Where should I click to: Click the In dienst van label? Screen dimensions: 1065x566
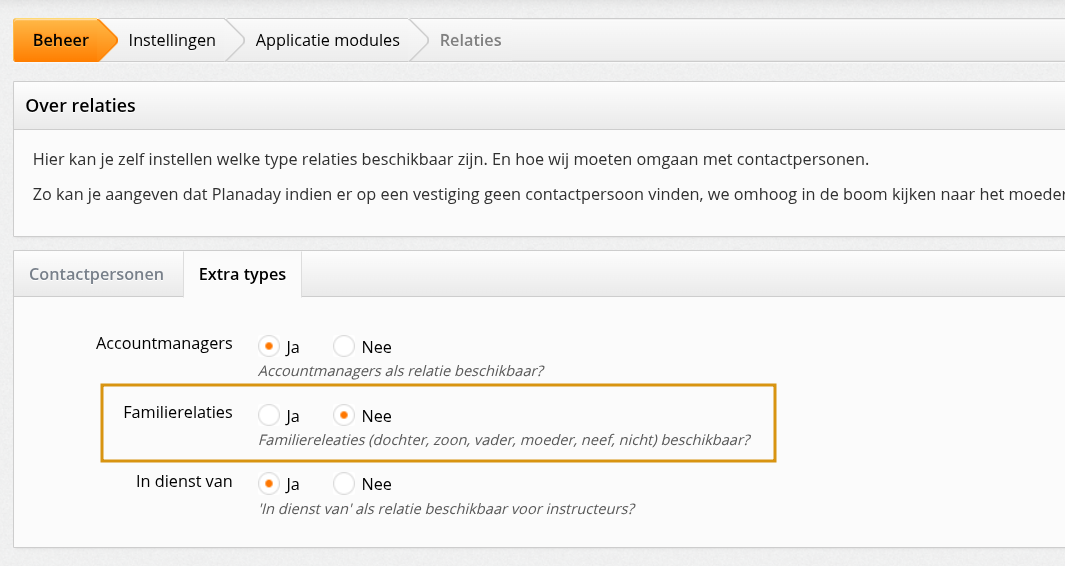(x=184, y=481)
